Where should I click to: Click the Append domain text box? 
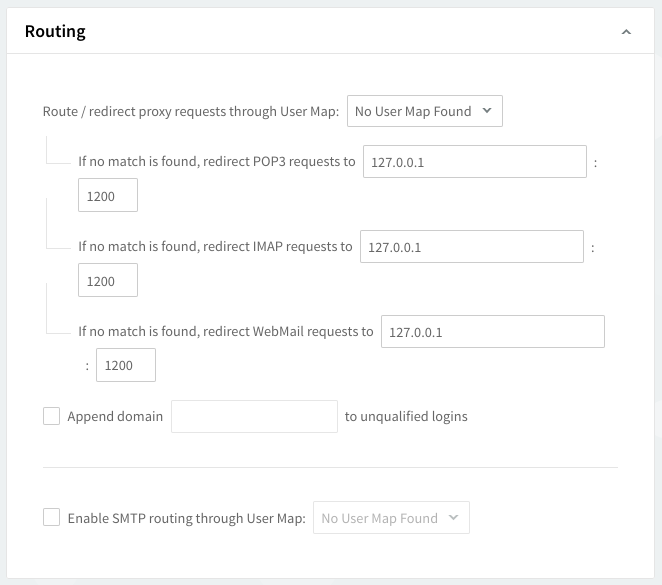(x=254, y=416)
